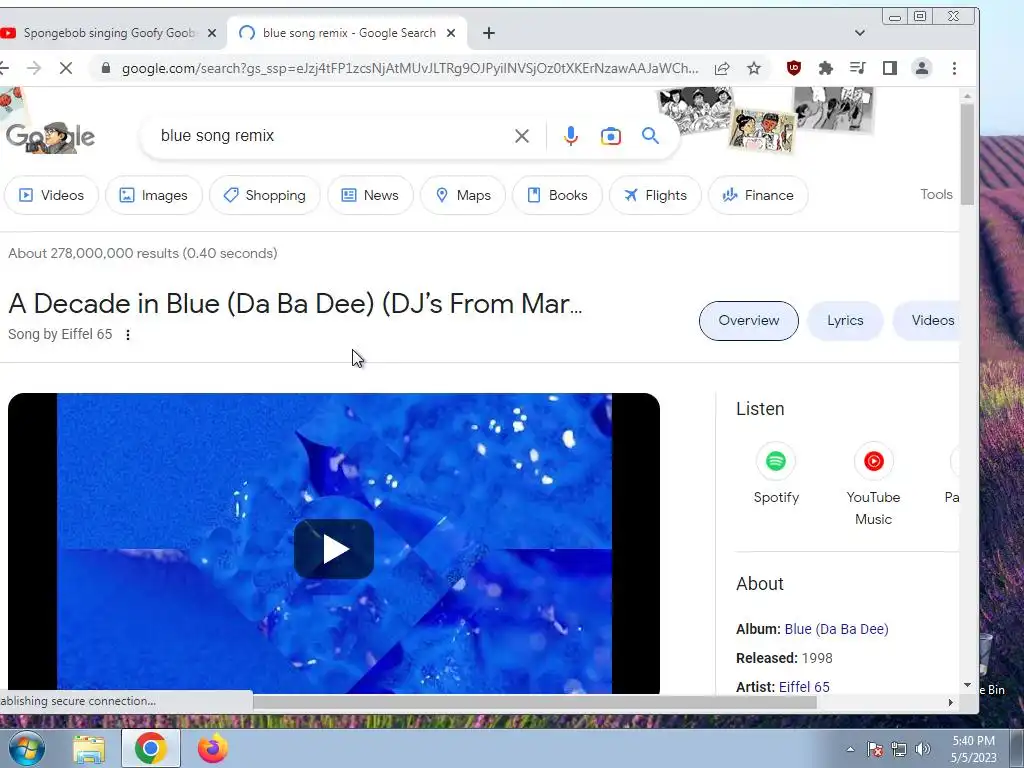Open album link Blue (Da Ba Dee)
Screen dimensions: 1024x768
coord(836,629)
